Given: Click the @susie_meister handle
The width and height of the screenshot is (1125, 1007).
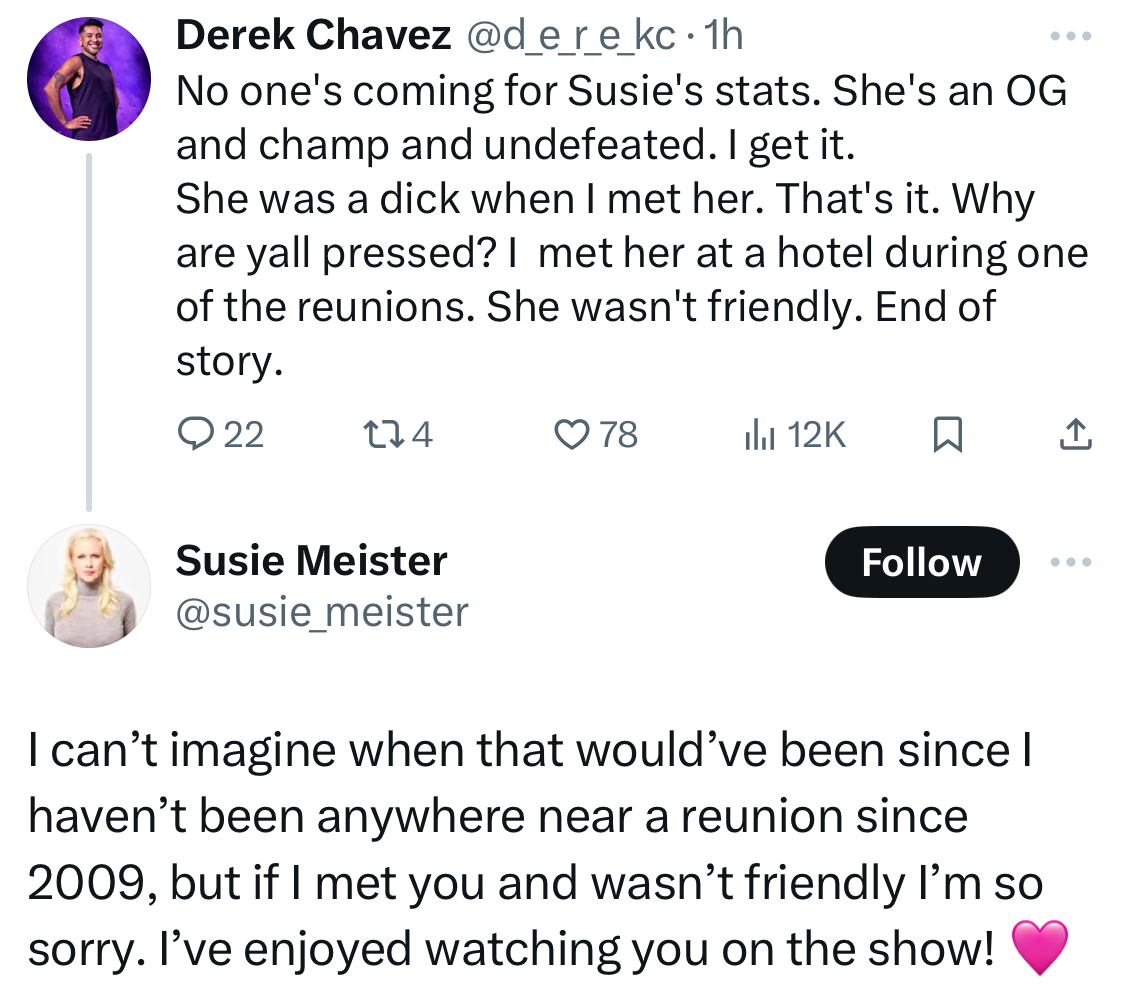Looking at the screenshot, I should click(x=322, y=612).
